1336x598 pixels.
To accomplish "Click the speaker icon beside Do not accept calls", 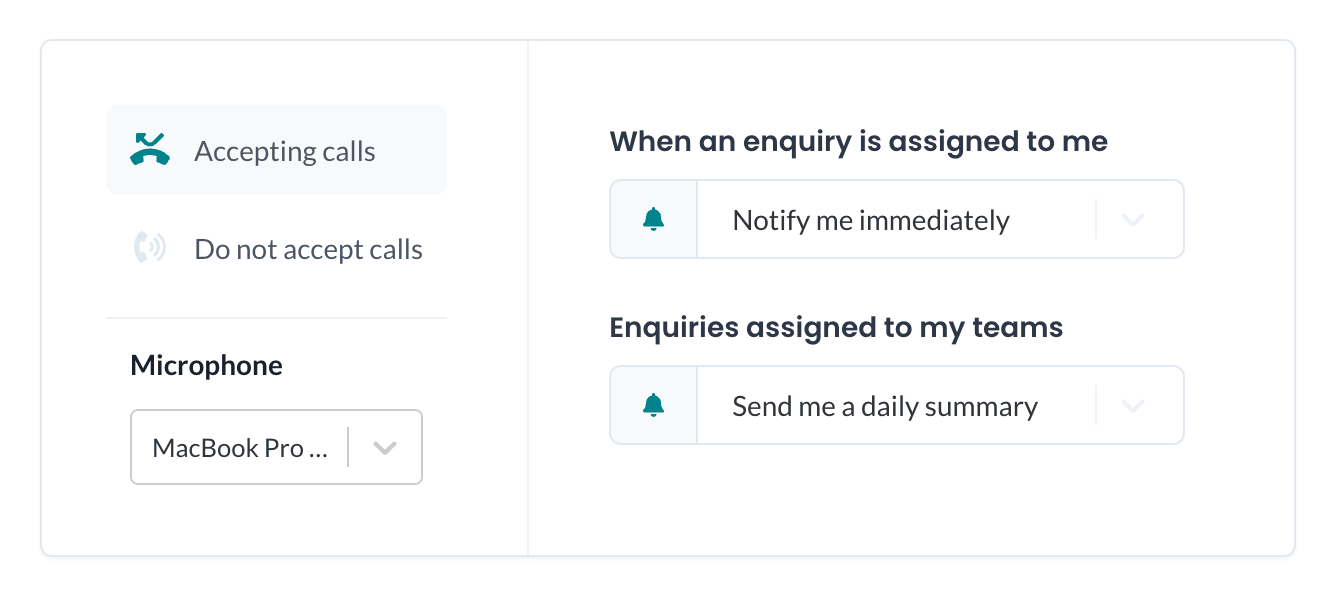I will pyautogui.click(x=150, y=248).
